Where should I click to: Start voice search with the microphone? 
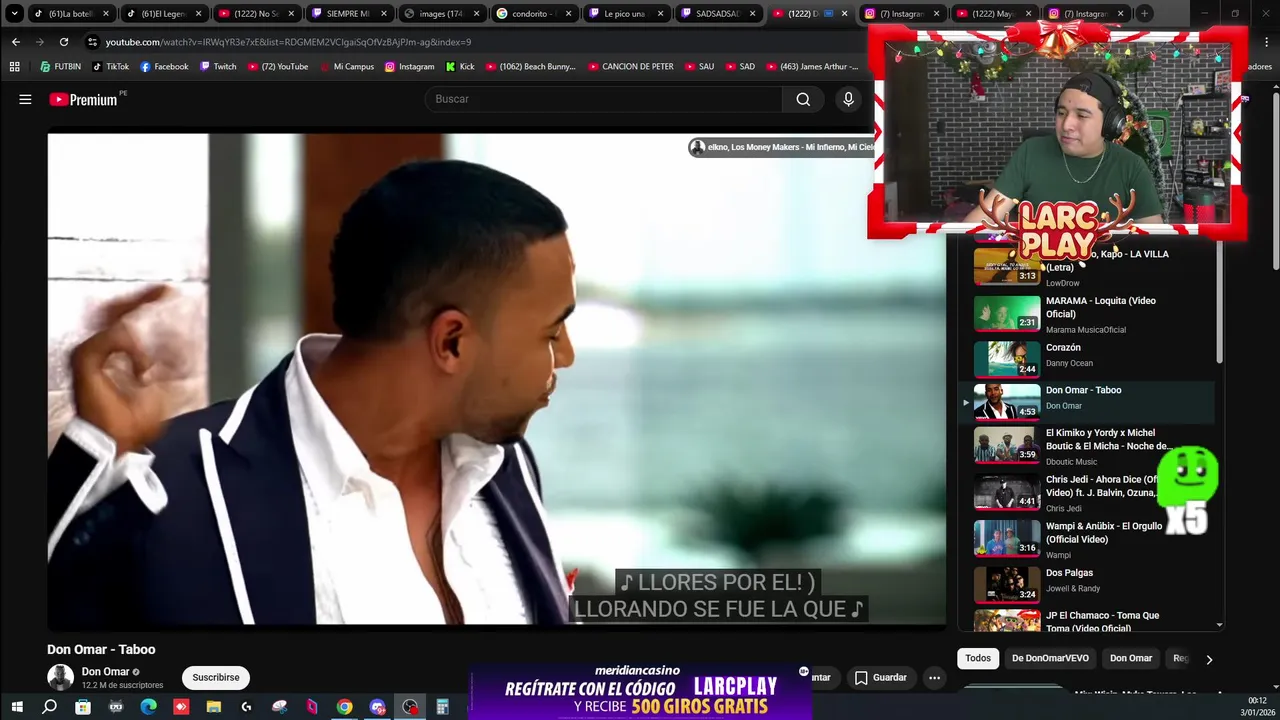click(848, 99)
